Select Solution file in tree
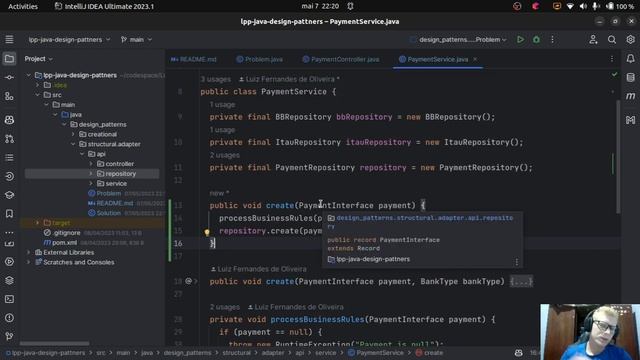The image size is (640, 360). point(109,213)
